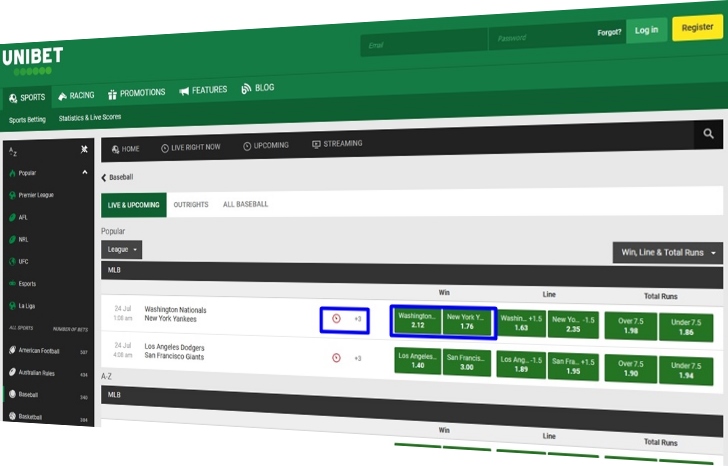Open the League dropdown
This screenshot has height=466, width=728.
tap(122, 250)
